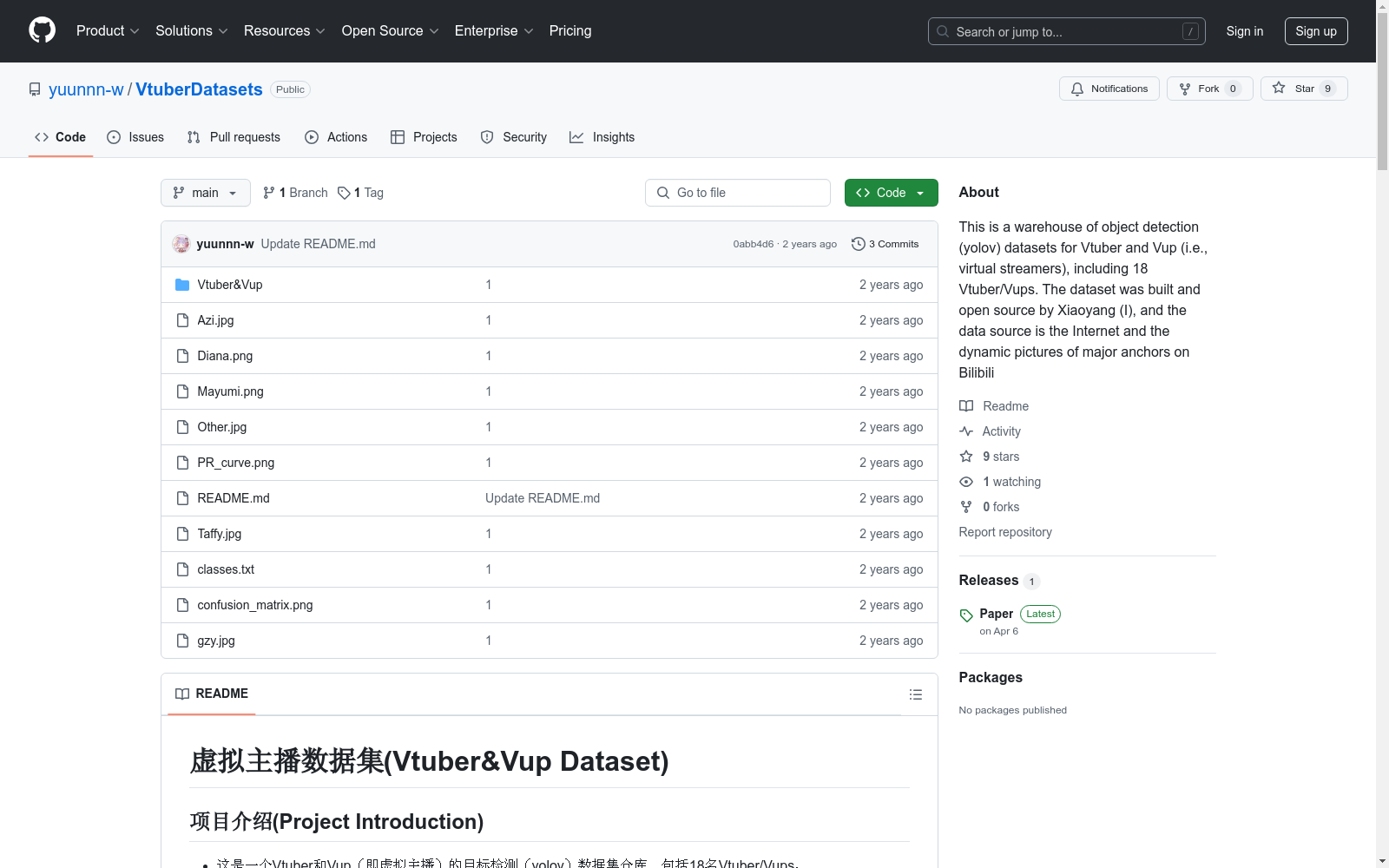Click the GitHub logo icon

(42, 30)
